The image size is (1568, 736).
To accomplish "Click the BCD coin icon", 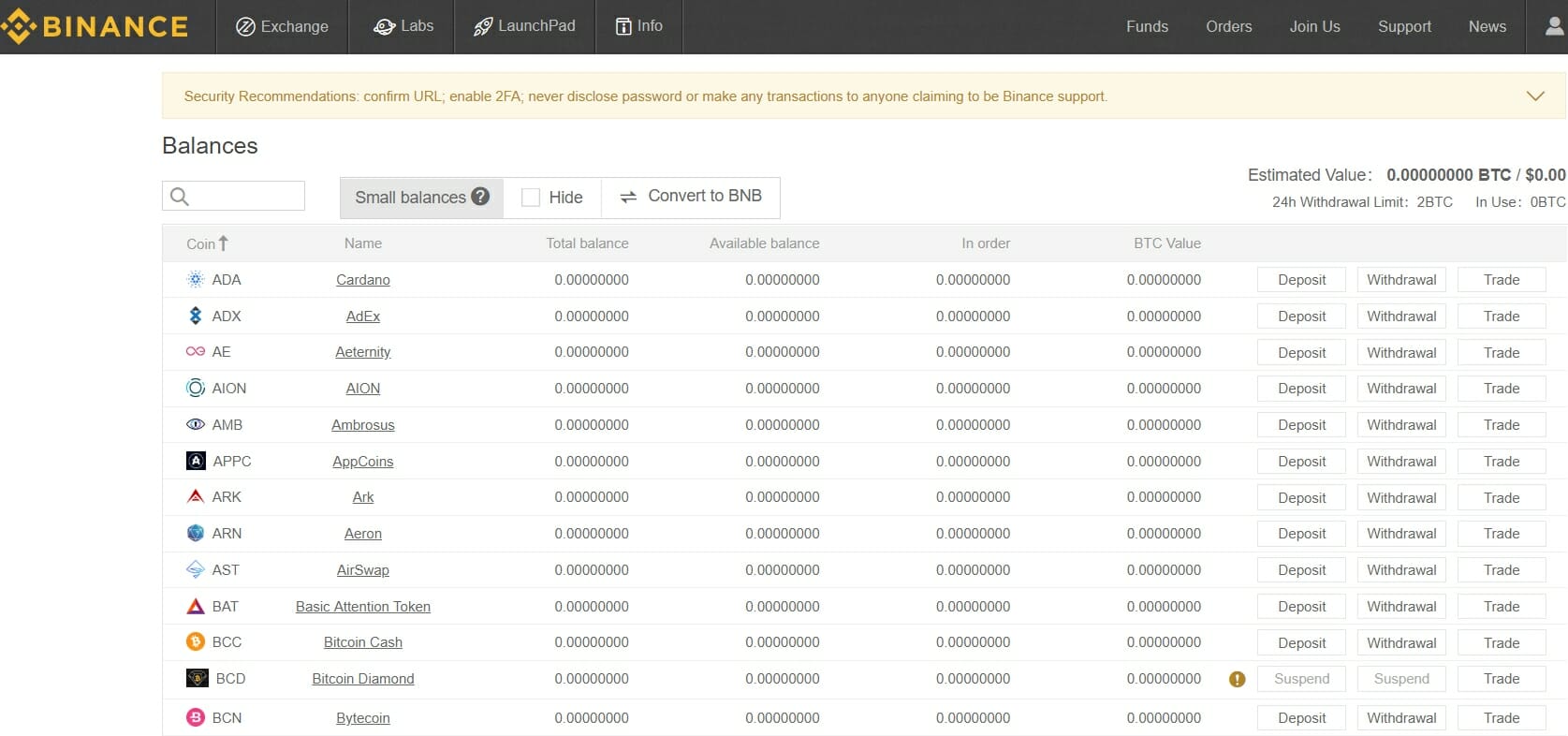I will tap(197, 678).
